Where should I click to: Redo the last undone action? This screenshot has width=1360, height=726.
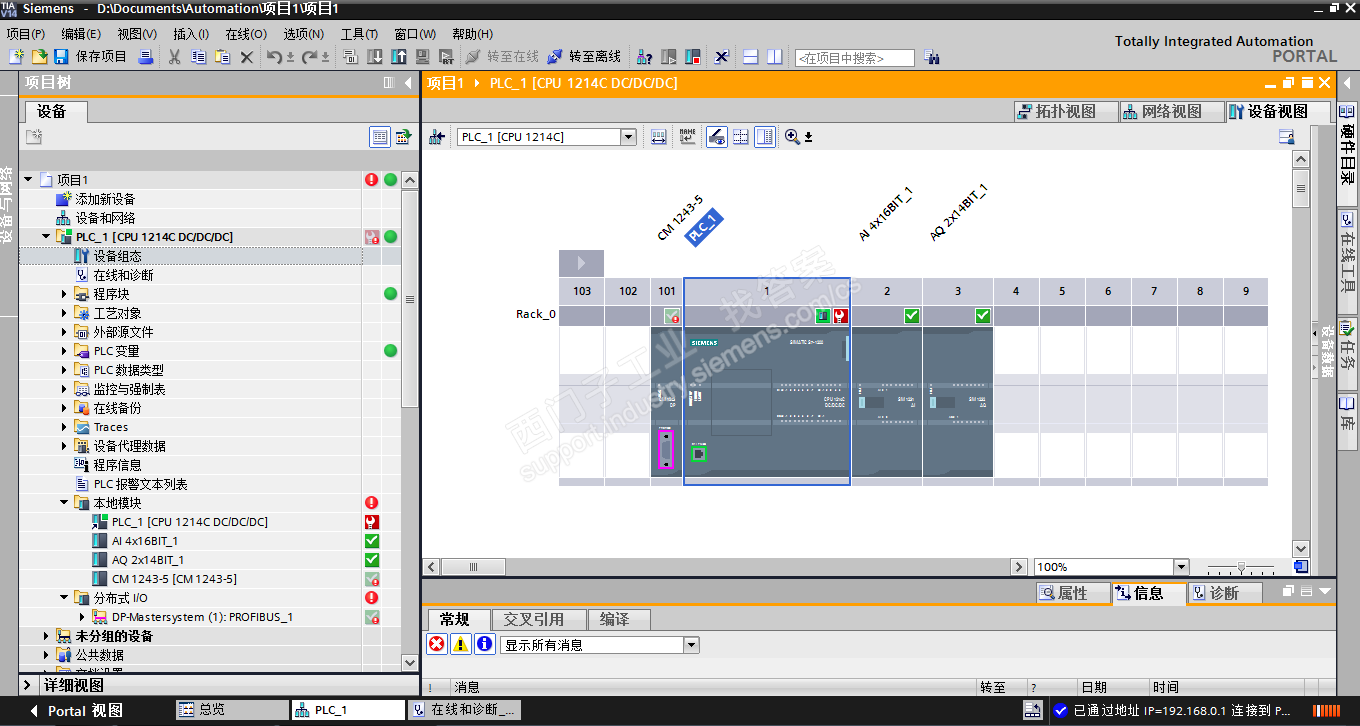pos(310,57)
